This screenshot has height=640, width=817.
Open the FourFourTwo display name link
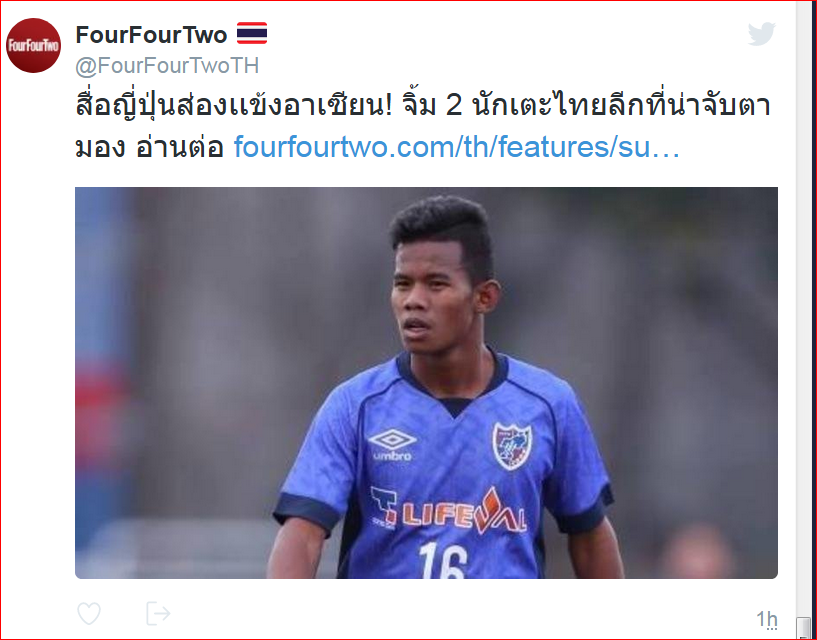click(152, 35)
